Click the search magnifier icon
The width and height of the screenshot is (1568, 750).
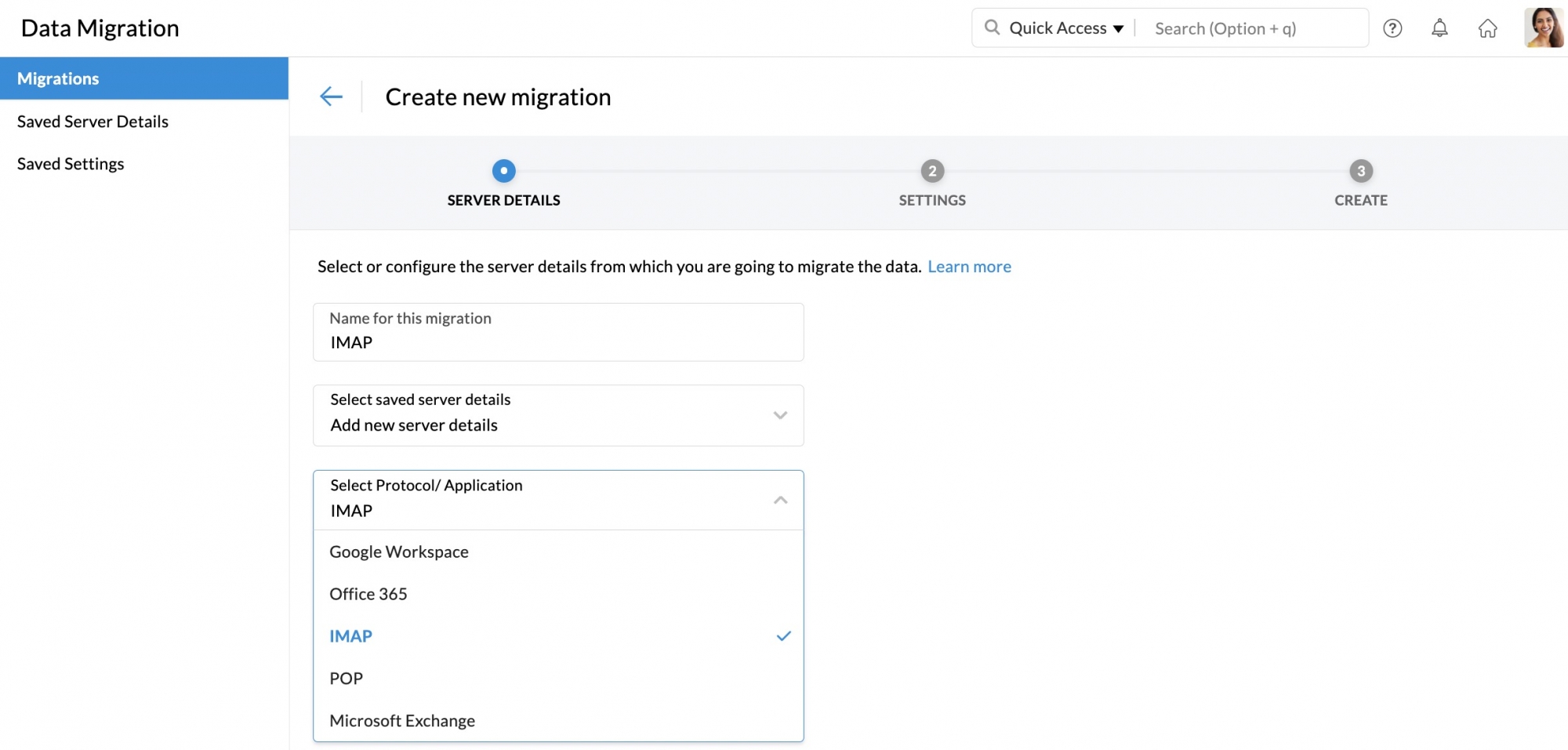tap(992, 27)
